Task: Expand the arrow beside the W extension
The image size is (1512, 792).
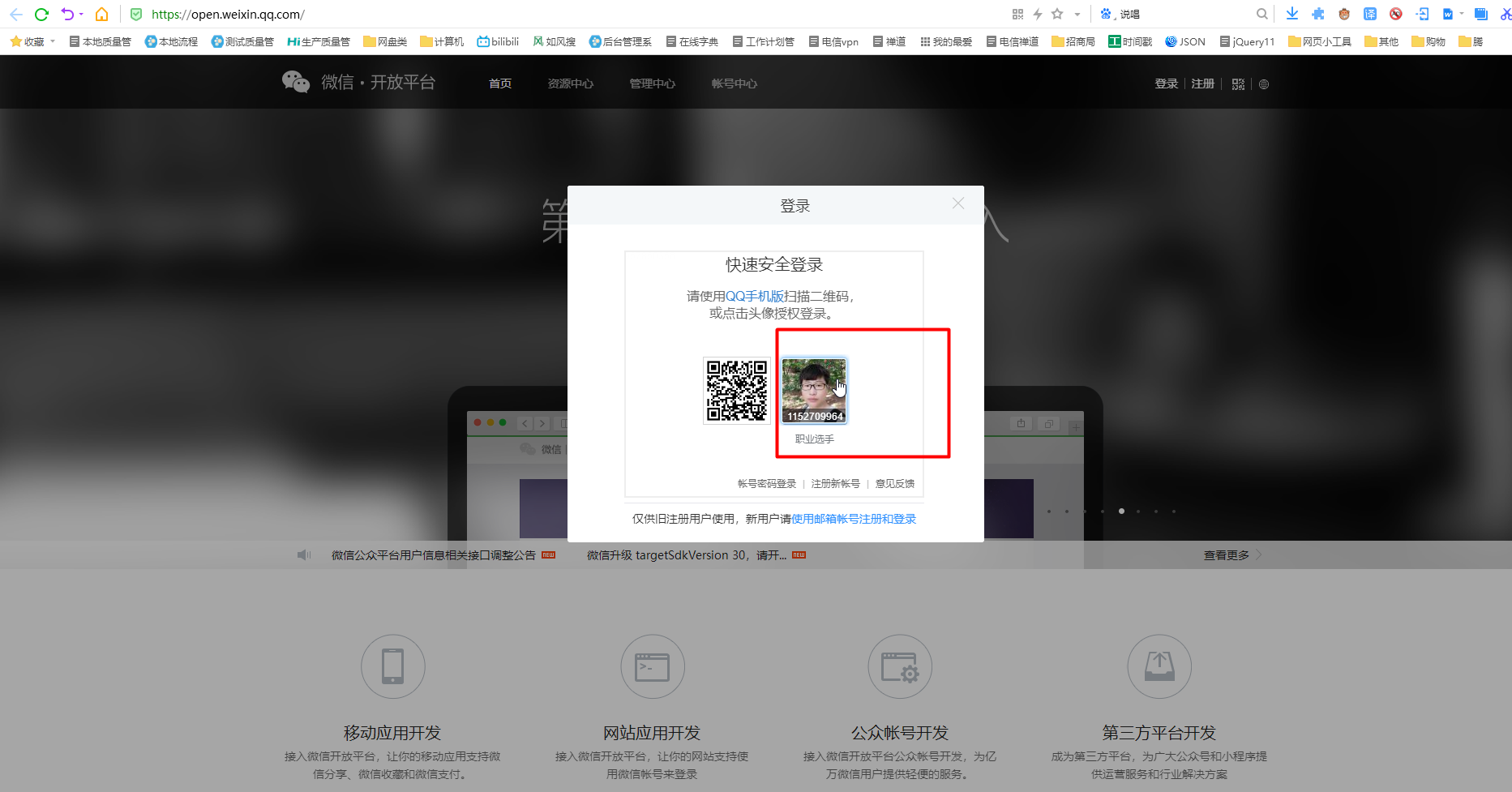Action: 1462,14
